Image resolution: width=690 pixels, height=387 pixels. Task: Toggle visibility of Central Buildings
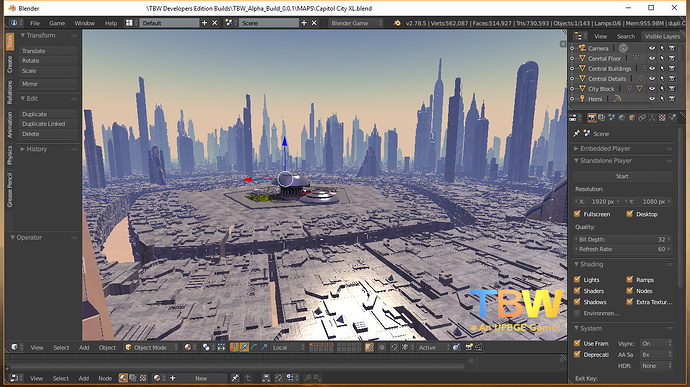coord(652,68)
